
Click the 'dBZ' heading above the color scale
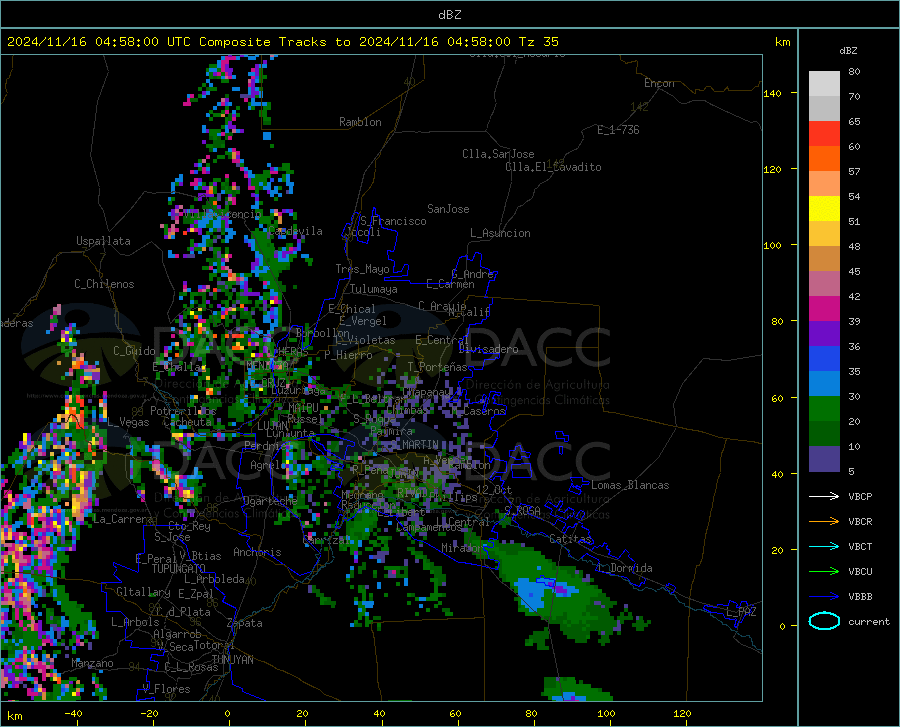848,50
